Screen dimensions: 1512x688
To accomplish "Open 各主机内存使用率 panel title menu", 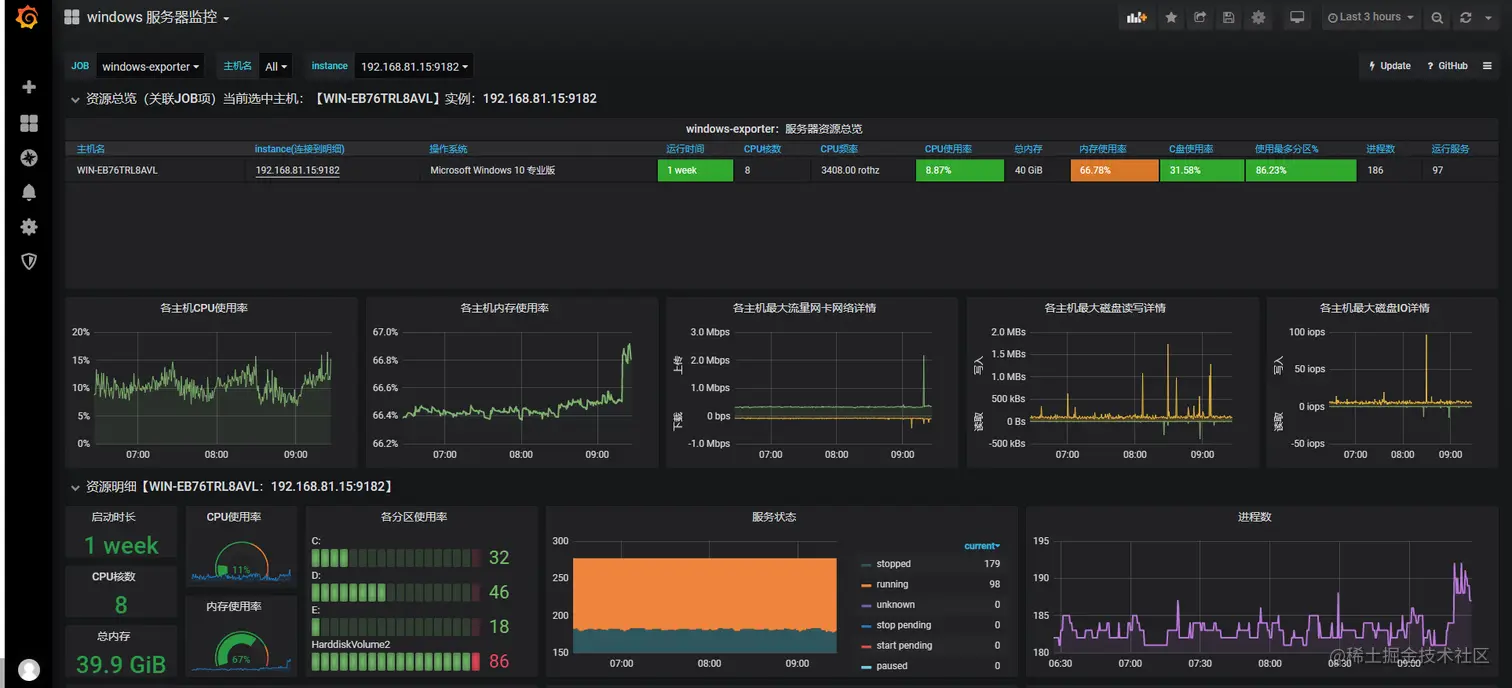I will (505, 308).
